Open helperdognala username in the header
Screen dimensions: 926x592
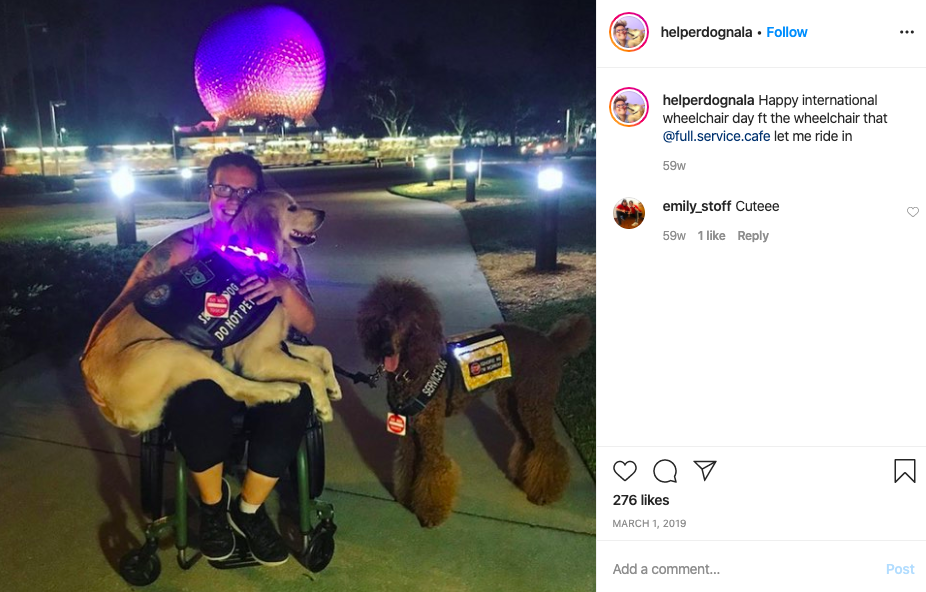[706, 32]
